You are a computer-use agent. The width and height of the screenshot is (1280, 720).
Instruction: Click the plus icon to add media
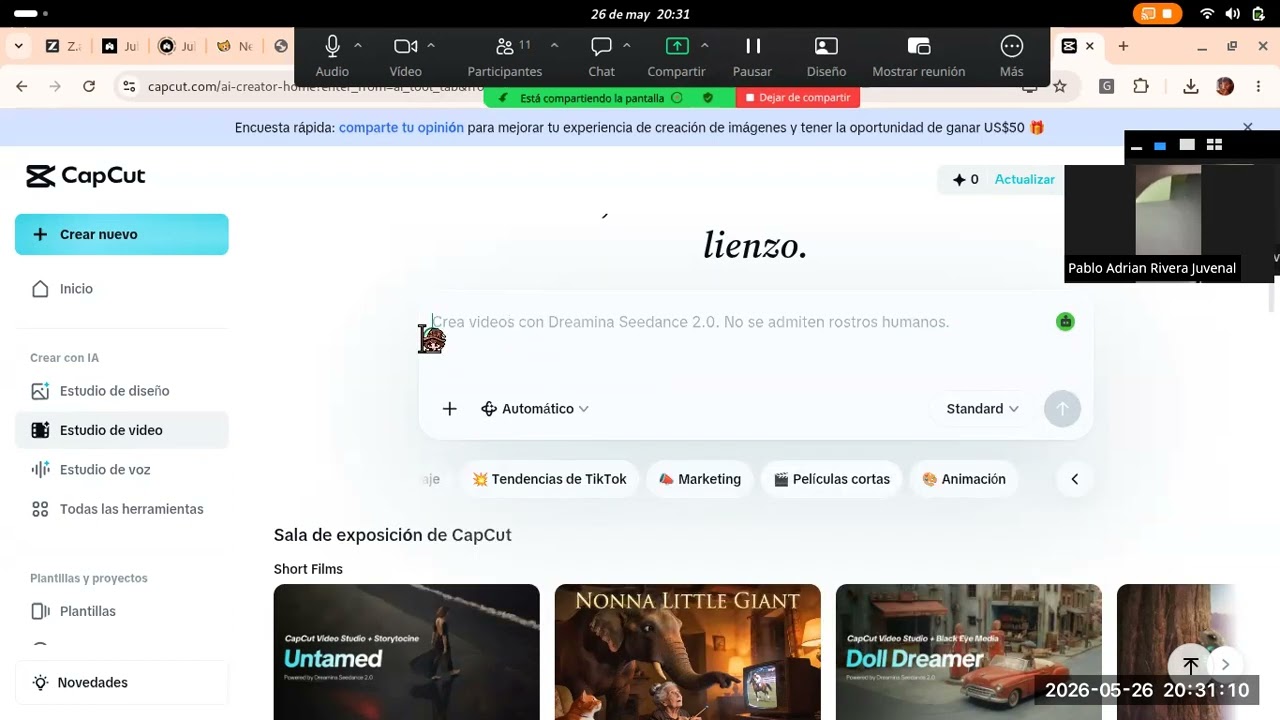pyautogui.click(x=450, y=409)
